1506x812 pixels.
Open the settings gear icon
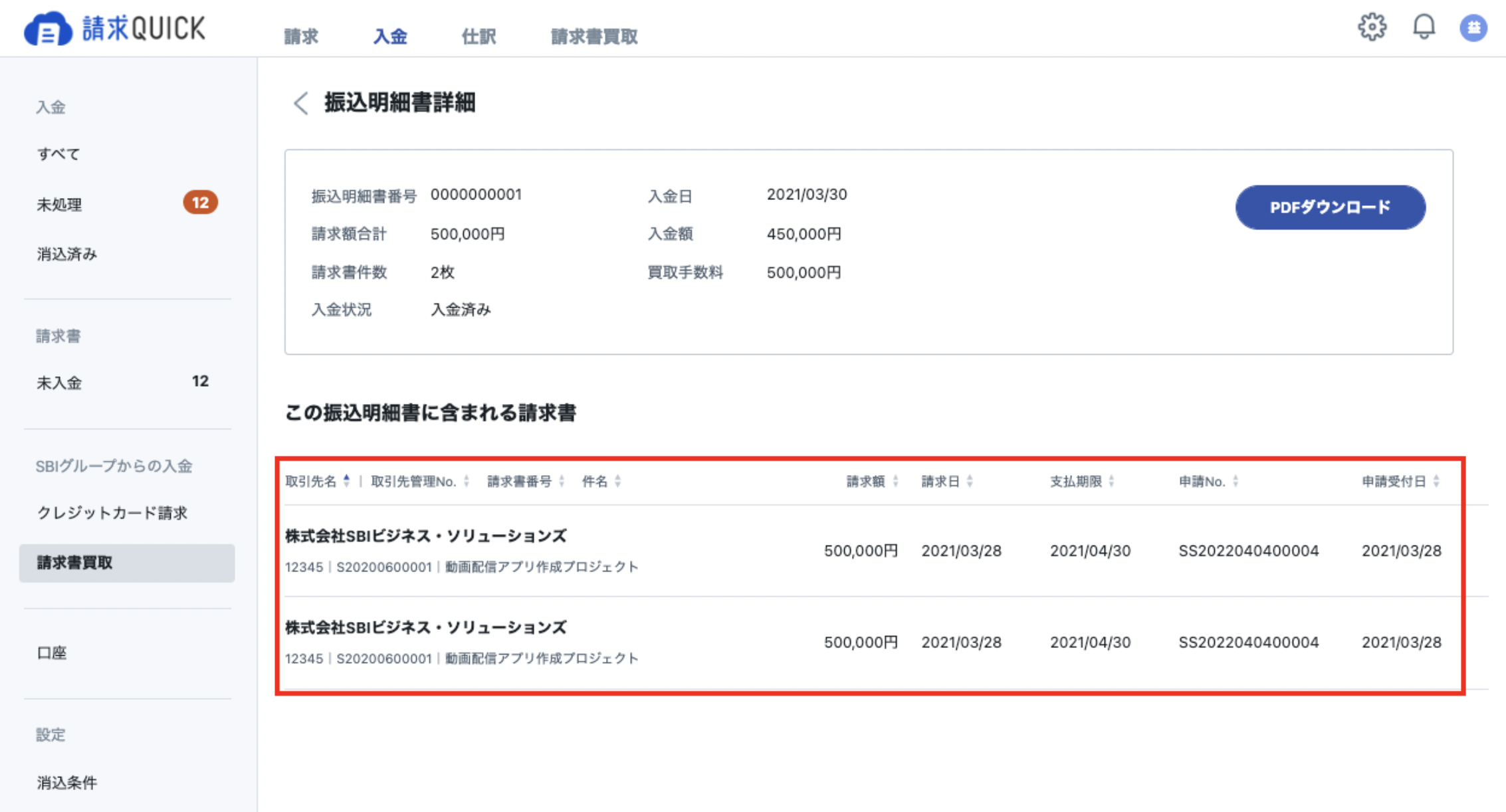point(1372,27)
